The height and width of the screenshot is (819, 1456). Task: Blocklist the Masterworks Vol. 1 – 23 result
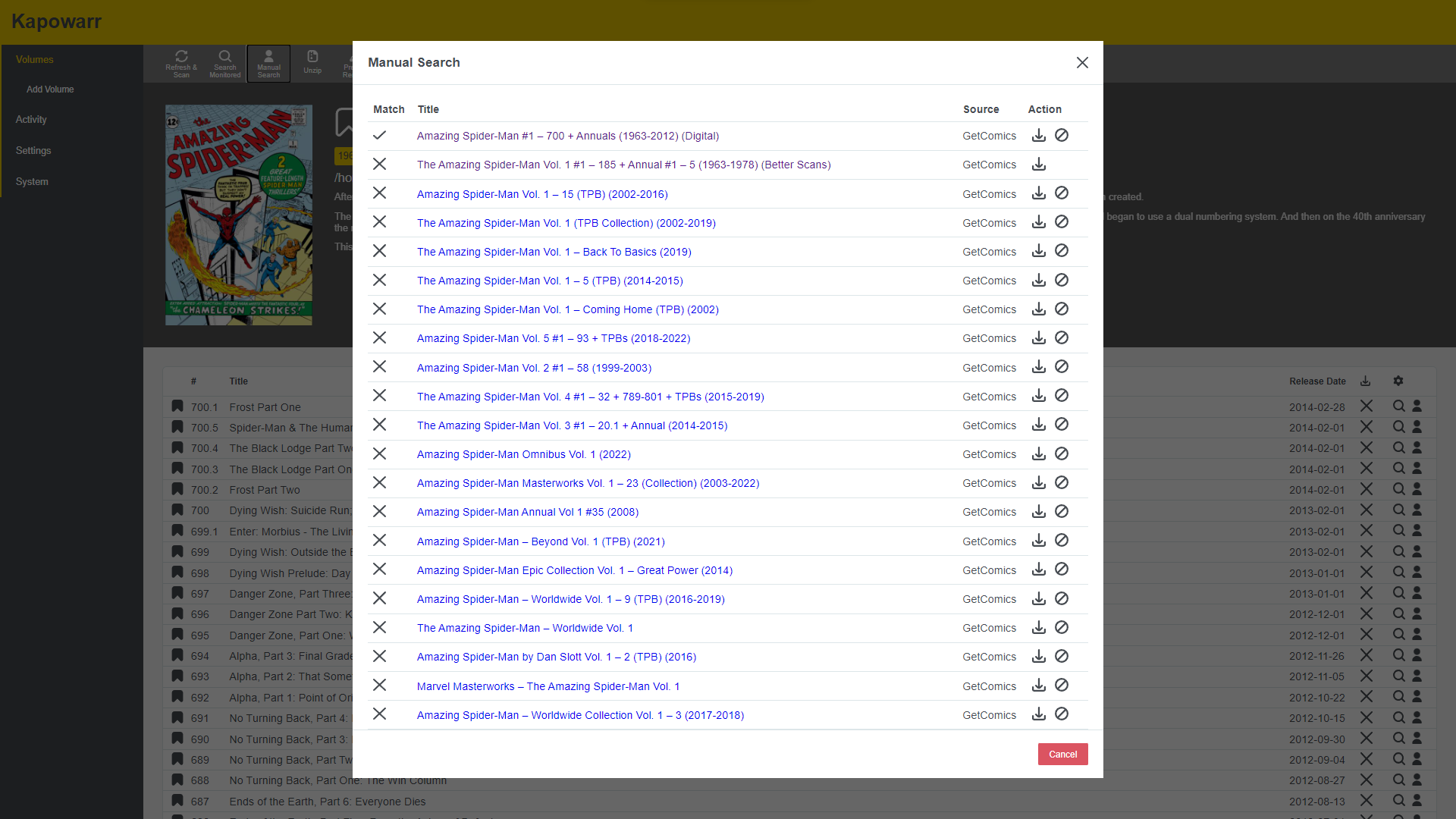pyautogui.click(x=1062, y=483)
